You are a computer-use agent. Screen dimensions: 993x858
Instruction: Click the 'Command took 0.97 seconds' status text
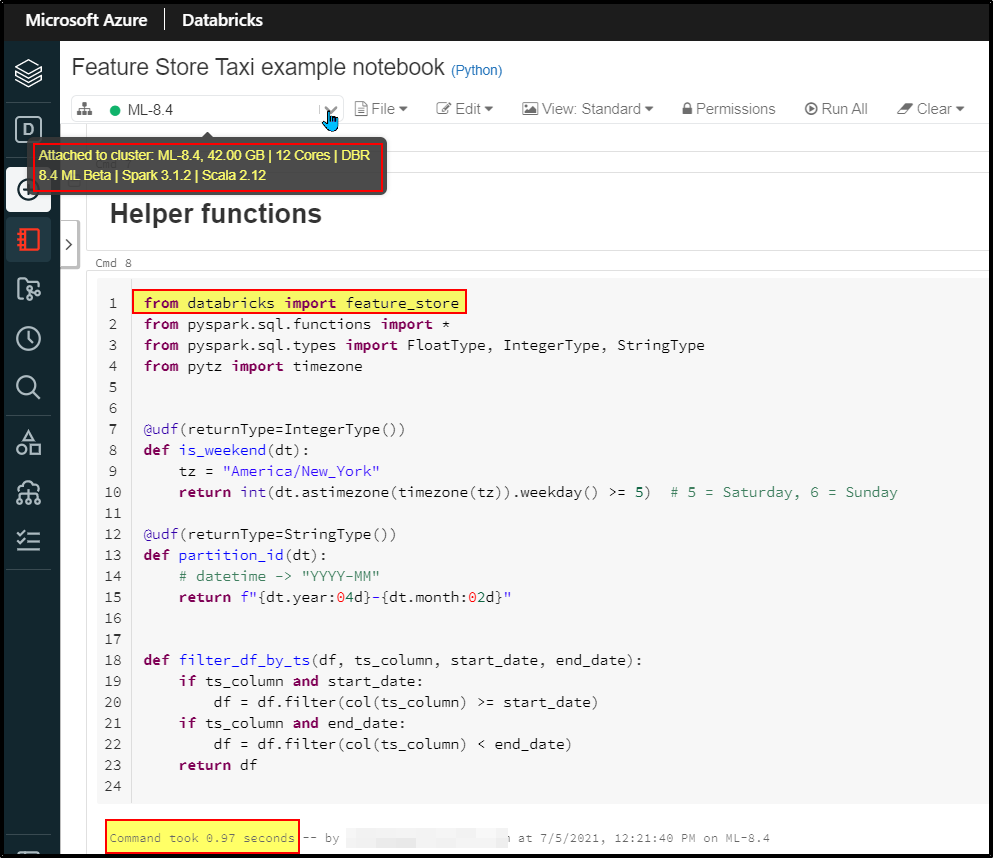click(202, 838)
